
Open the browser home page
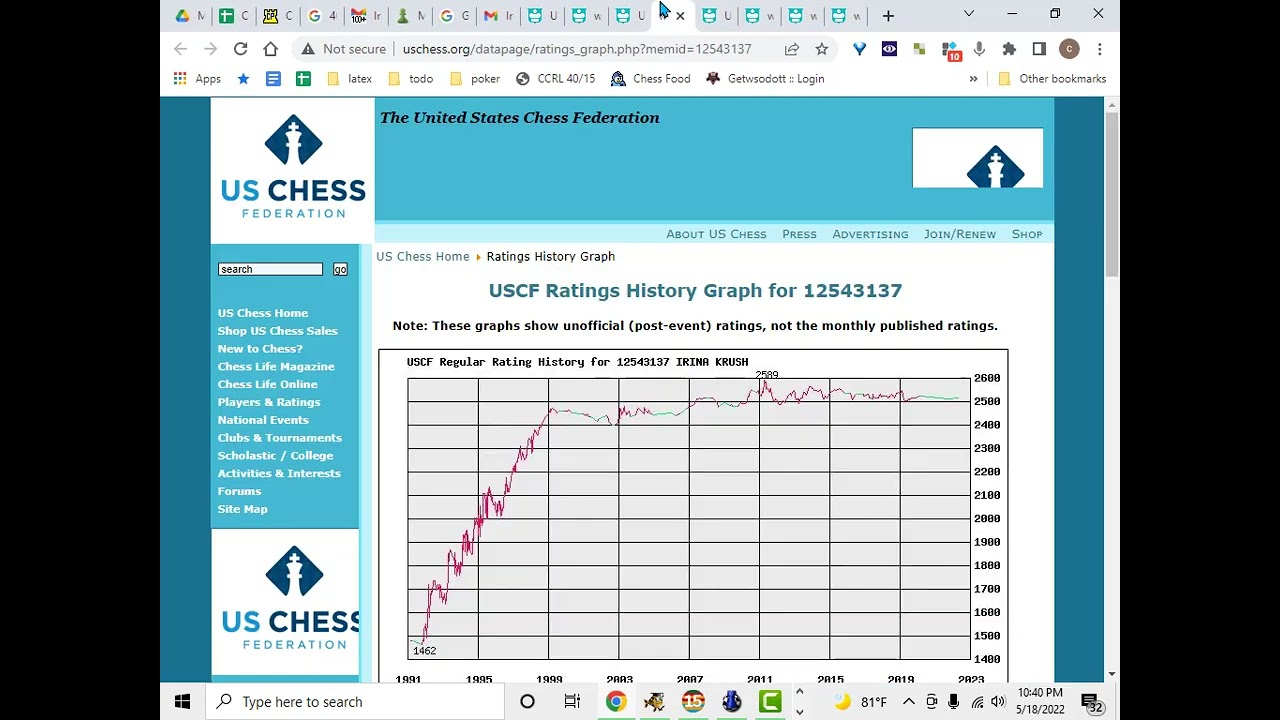[x=270, y=49]
